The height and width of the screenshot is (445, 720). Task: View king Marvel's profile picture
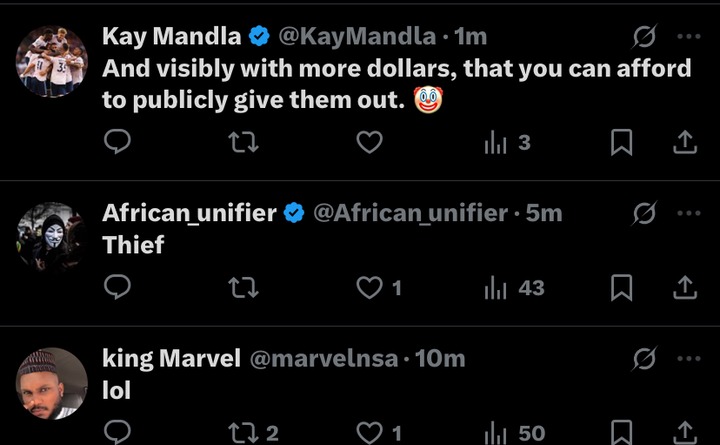click(x=52, y=383)
